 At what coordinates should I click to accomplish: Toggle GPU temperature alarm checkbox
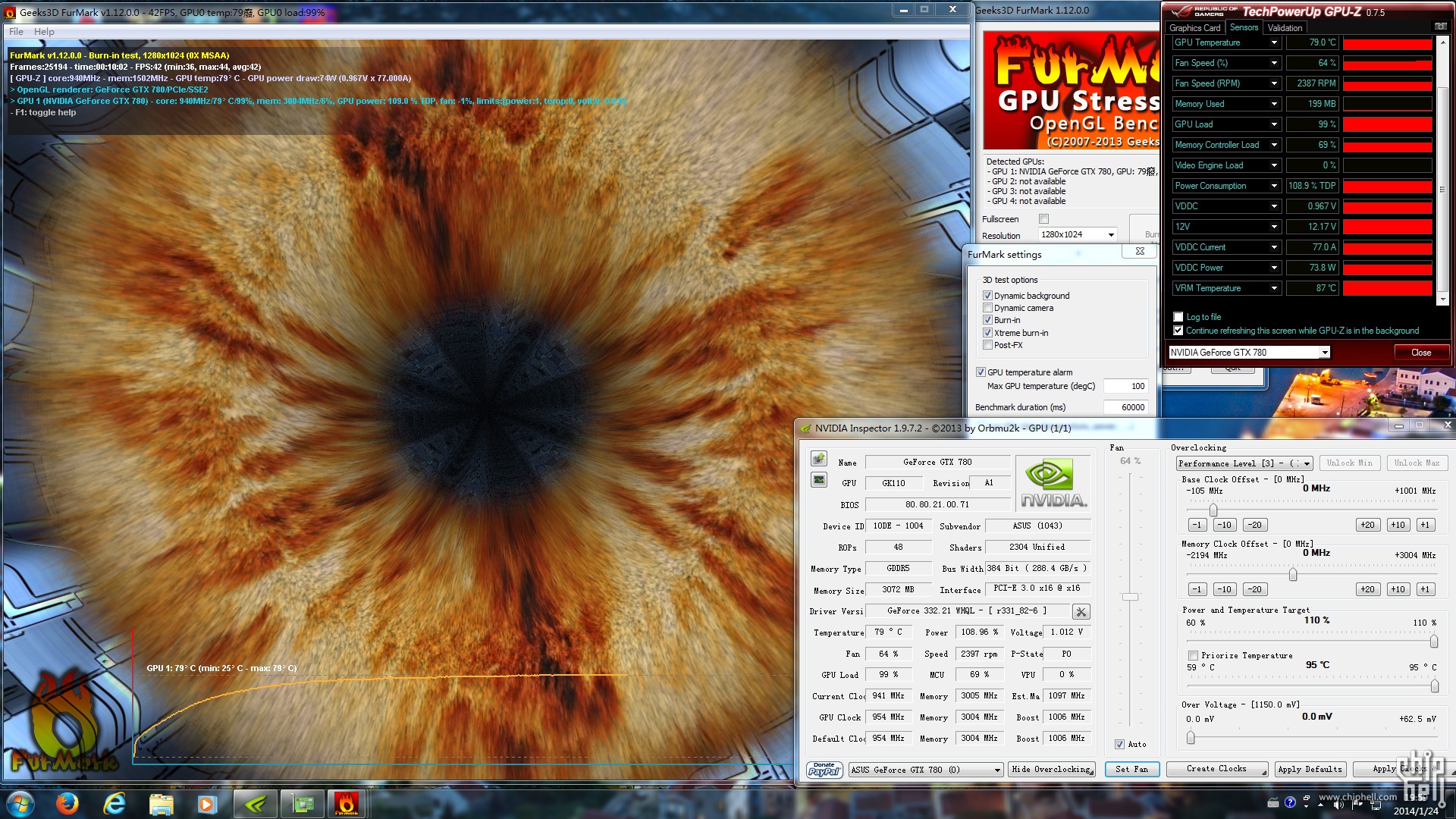click(981, 372)
